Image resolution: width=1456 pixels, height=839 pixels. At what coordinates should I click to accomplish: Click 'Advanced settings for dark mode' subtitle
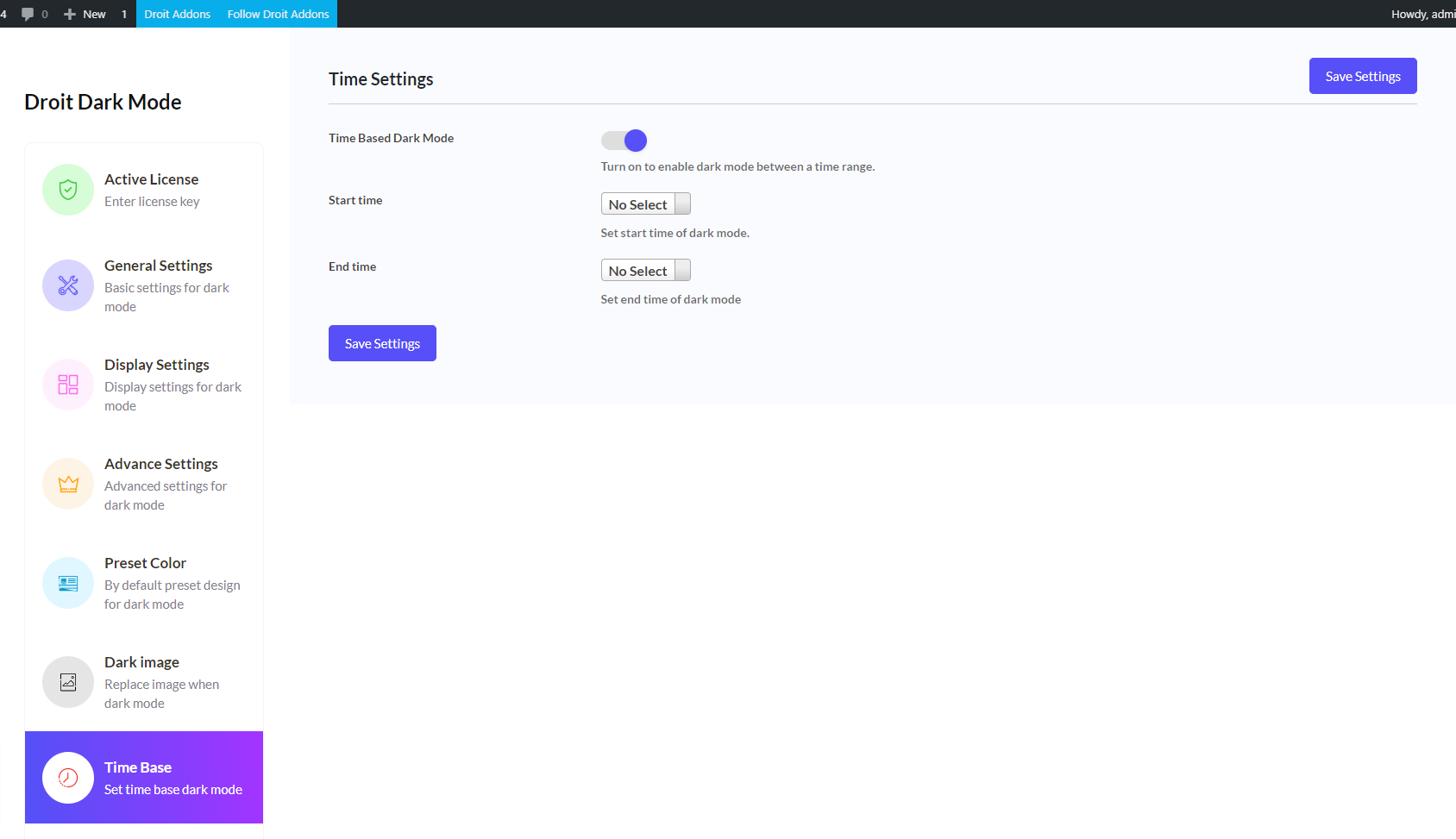tap(166, 496)
